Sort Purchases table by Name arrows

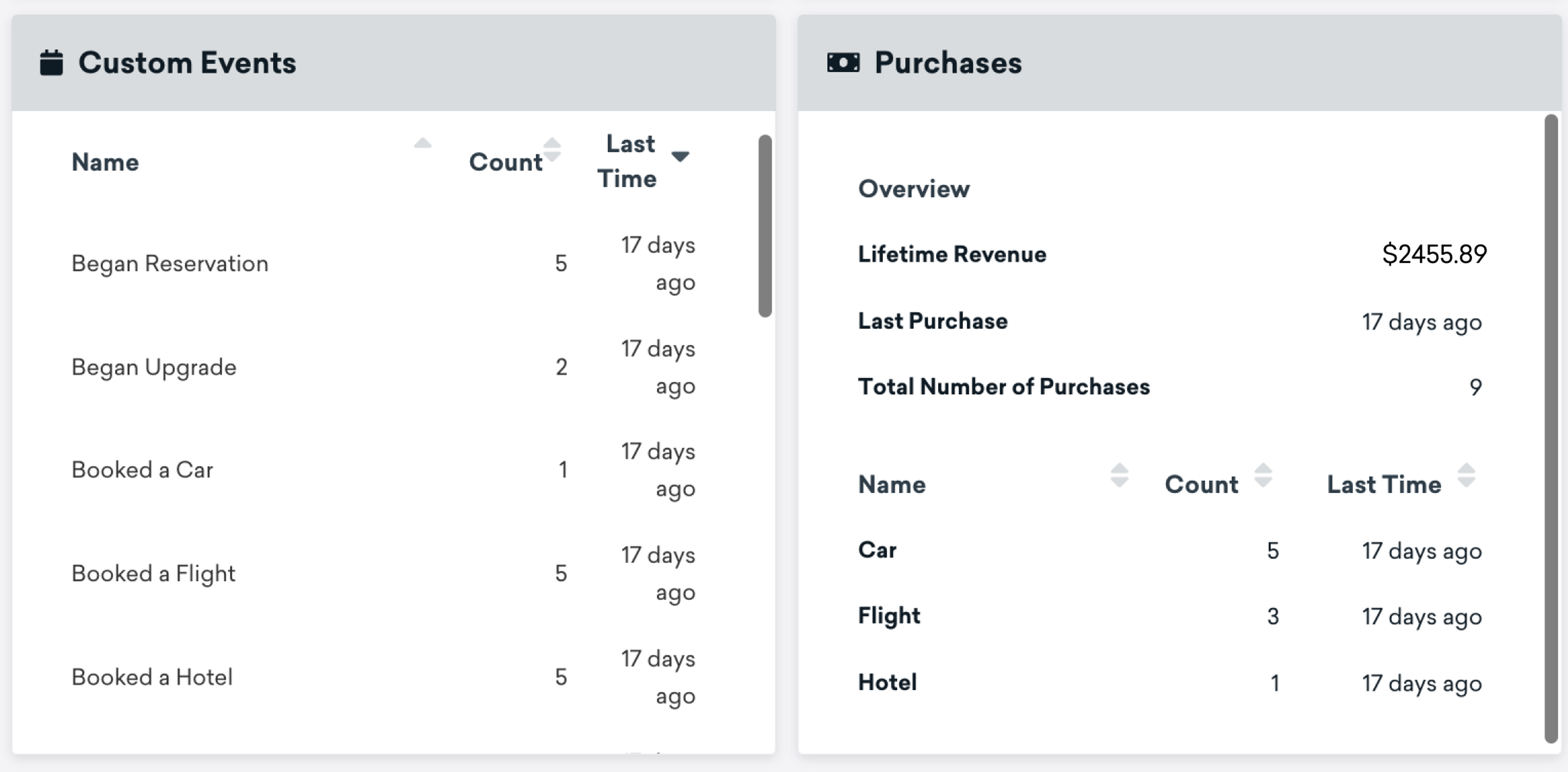coord(1119,475)
